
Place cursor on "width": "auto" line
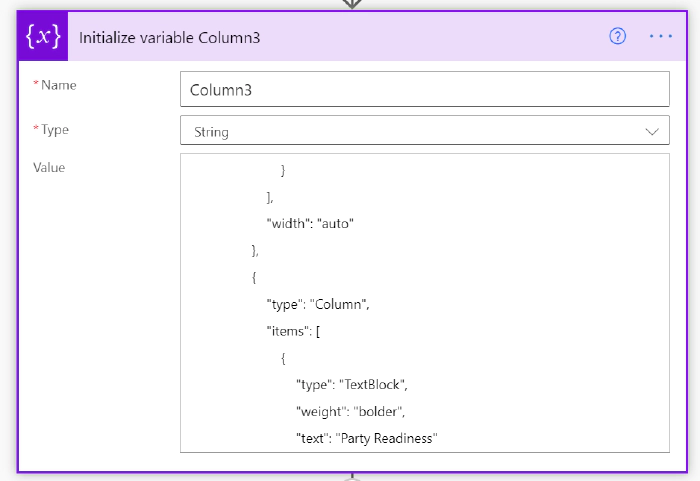pyautogui.click(x=311, y=223)
